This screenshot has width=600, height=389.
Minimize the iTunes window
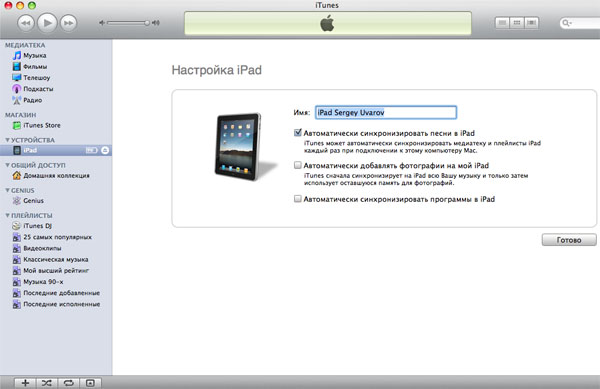click(x=20, y=5)
